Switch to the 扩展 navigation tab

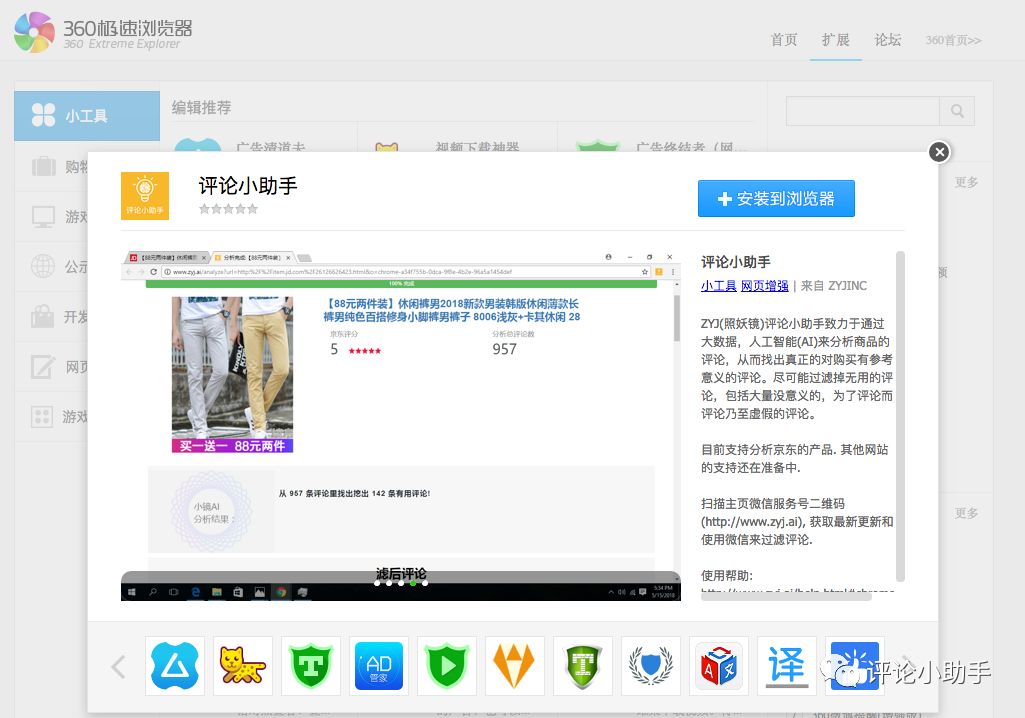835,40
